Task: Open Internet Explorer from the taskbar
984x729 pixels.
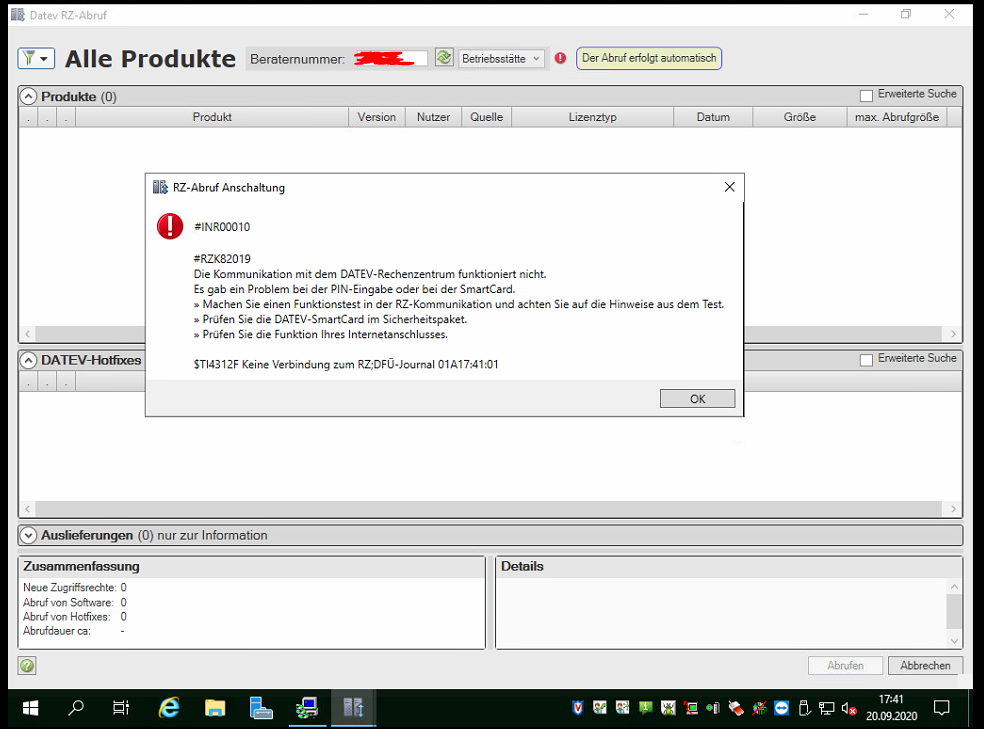Action: (170, 708)
